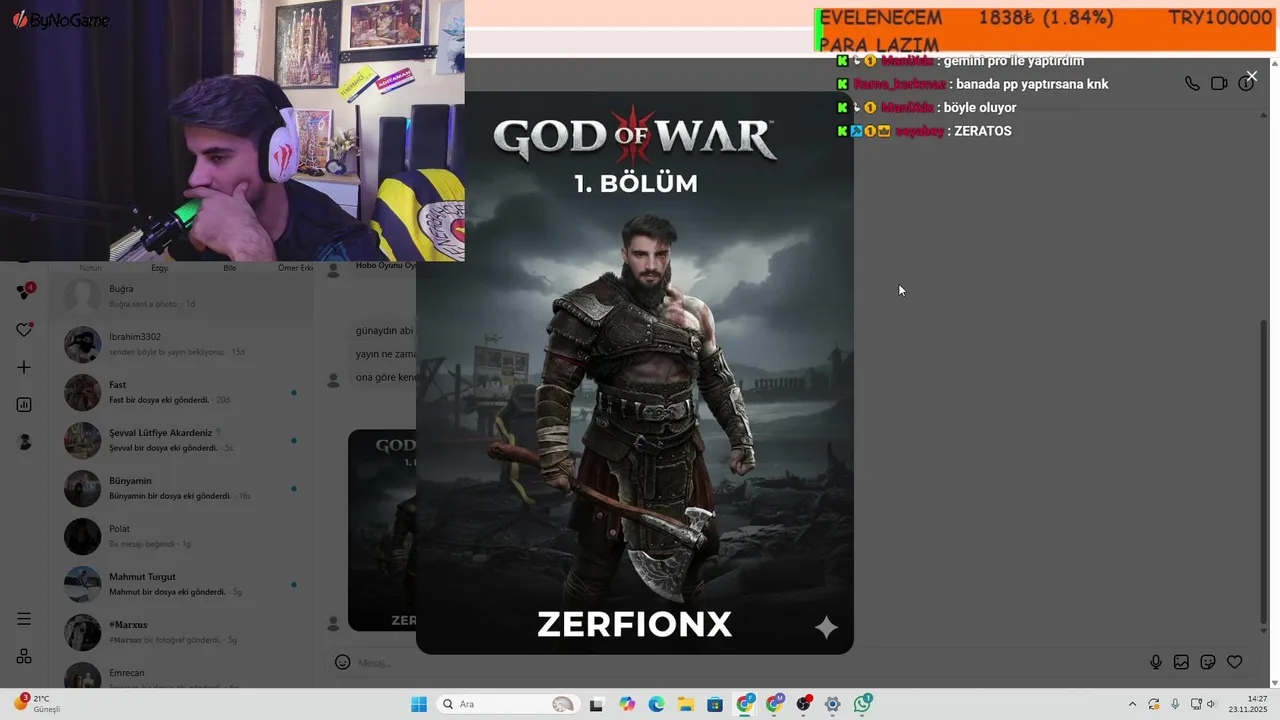The image size is (1280, 720).
Task: Open the emoji picker in message box
Action: 343,662
